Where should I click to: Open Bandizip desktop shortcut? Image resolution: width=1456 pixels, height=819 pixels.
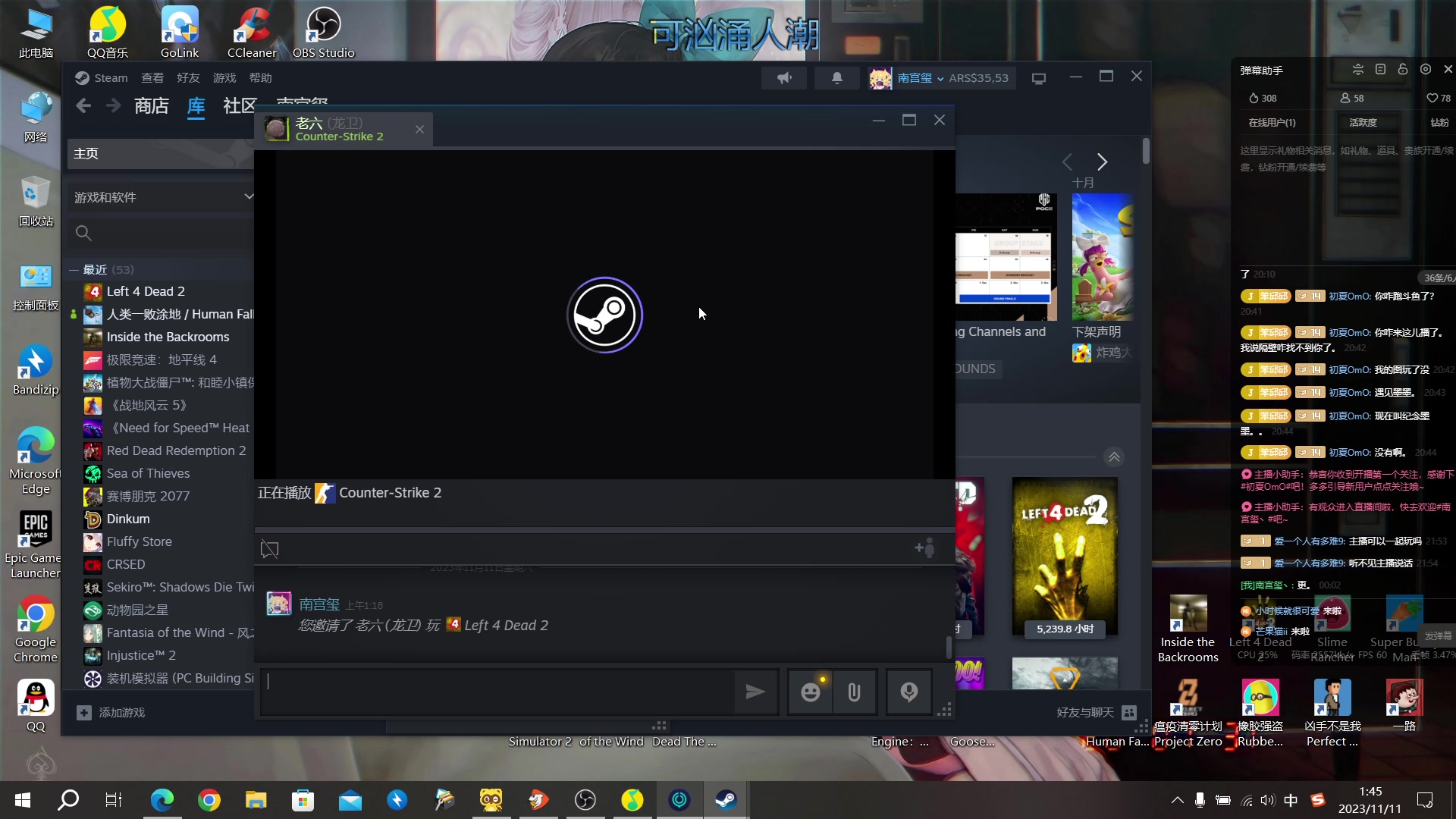click(x=35, y=369)
